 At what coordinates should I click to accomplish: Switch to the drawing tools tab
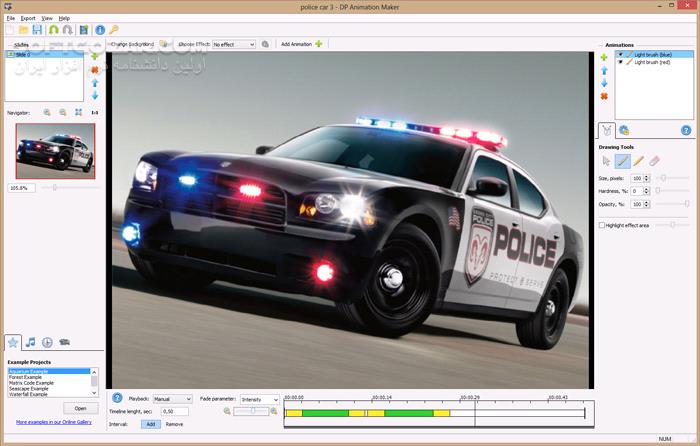(607, 130)
